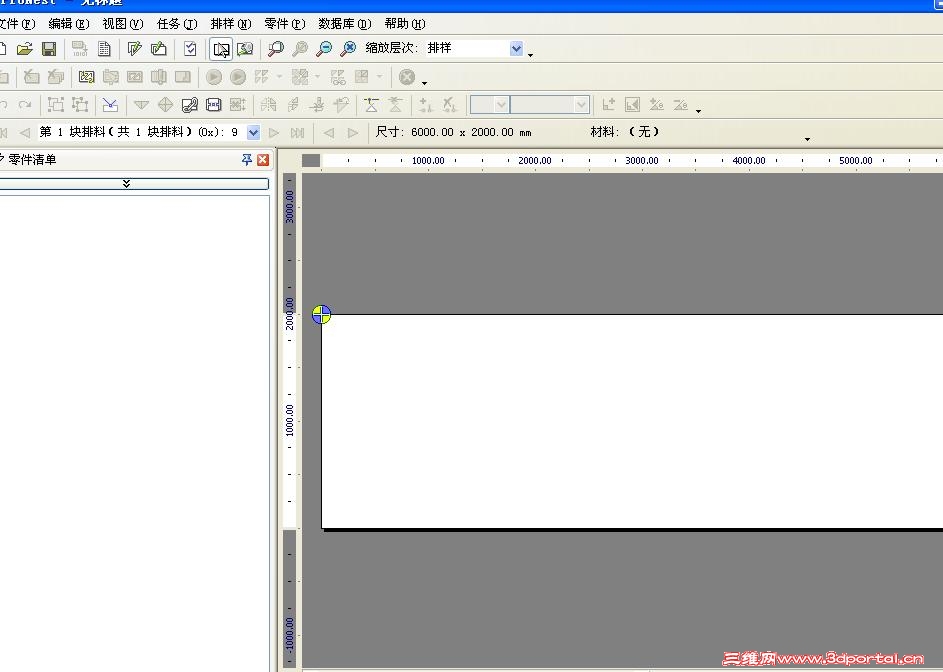
Task: Go to next nest arrow button
Action: pyautogui.click(x=274, y=132)
